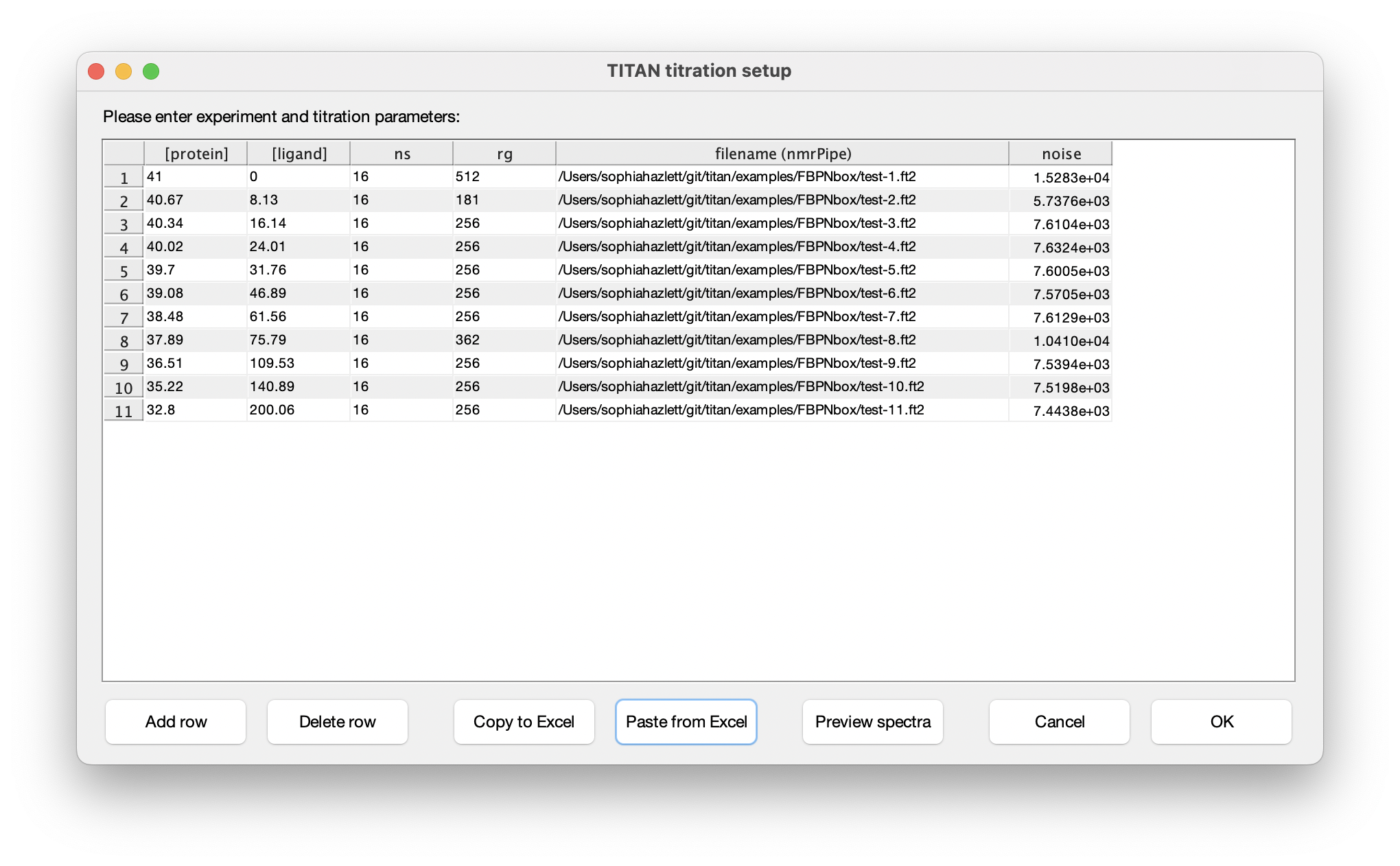Select protein cell with value 39.08
Image resolution: width=1400 pixels, height=866 pixels.
pos(196,293)
